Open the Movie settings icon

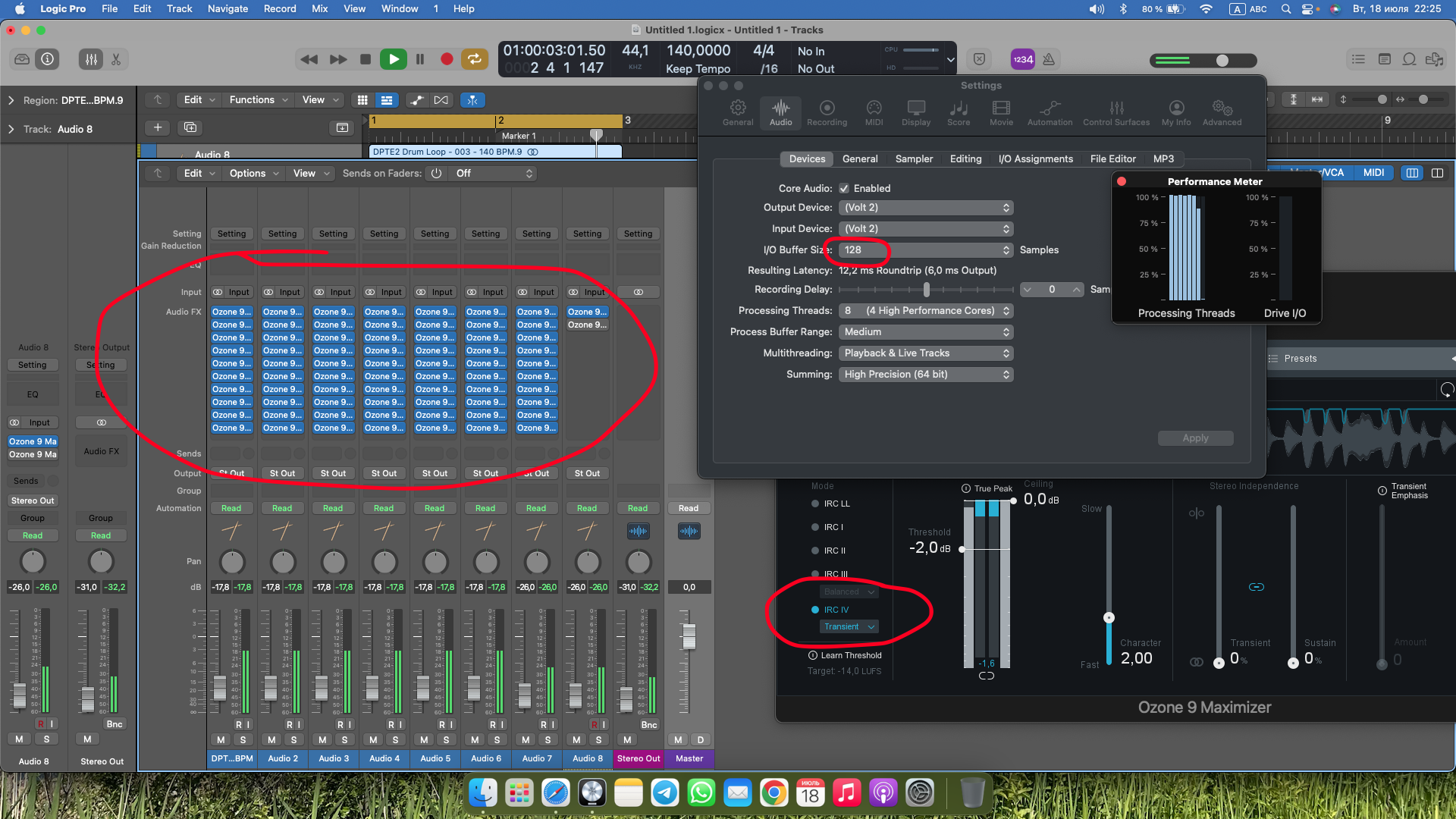(x=1001, y=112)
